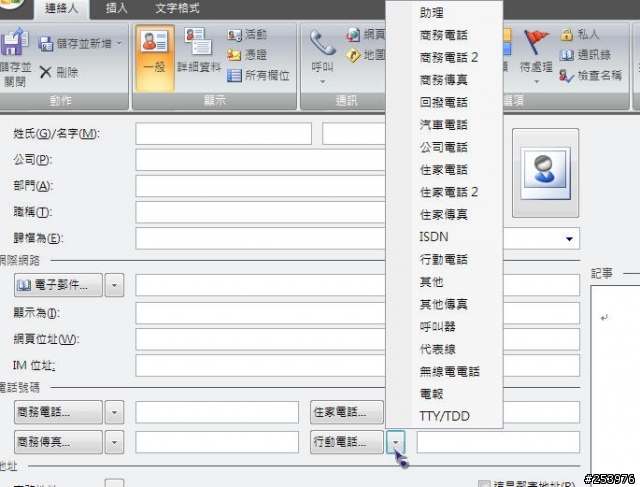
Task: Select 行動電話 in the dropdown list
Action: click(x=444, y=260)
